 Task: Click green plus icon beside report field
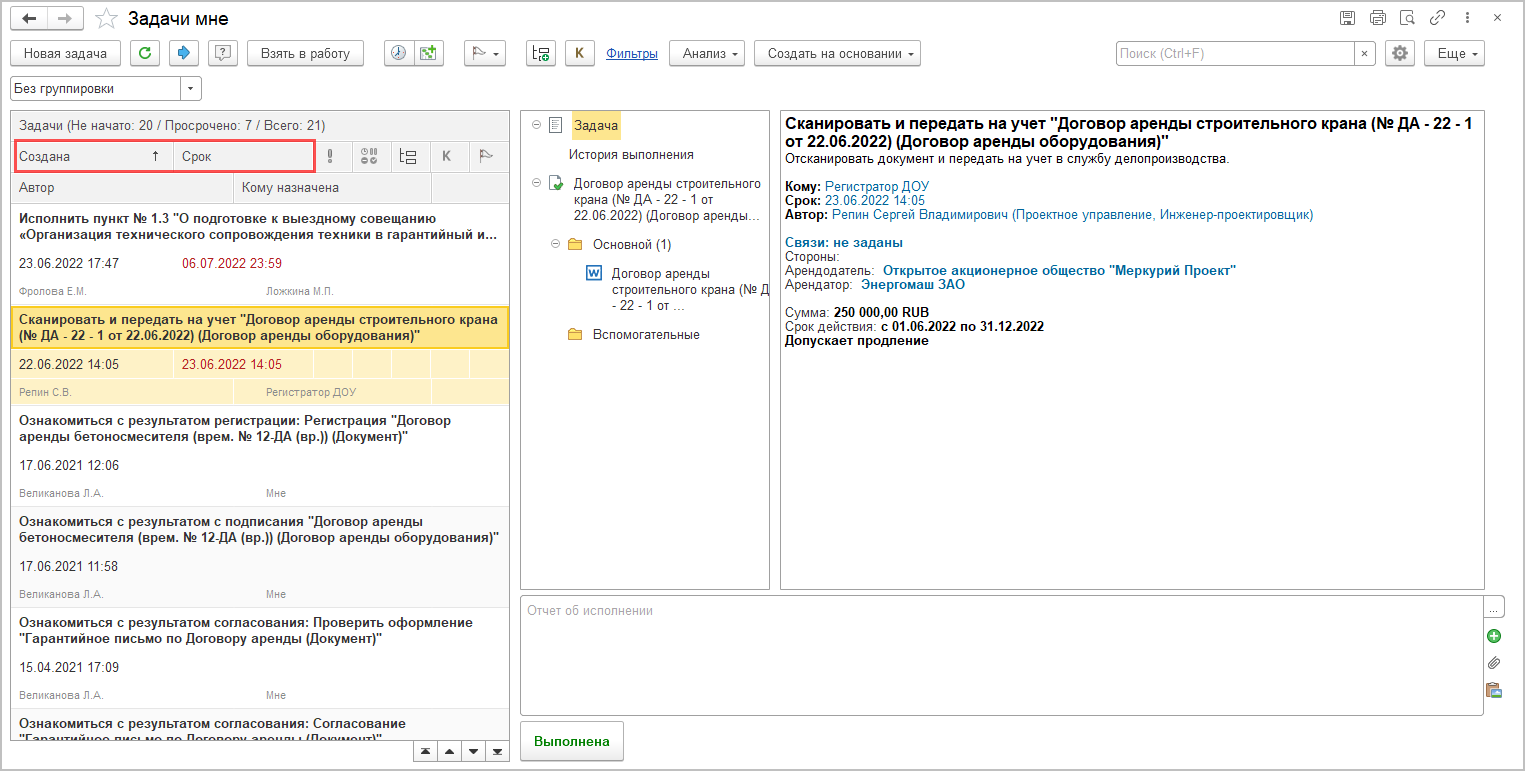tap(1494, 636)
